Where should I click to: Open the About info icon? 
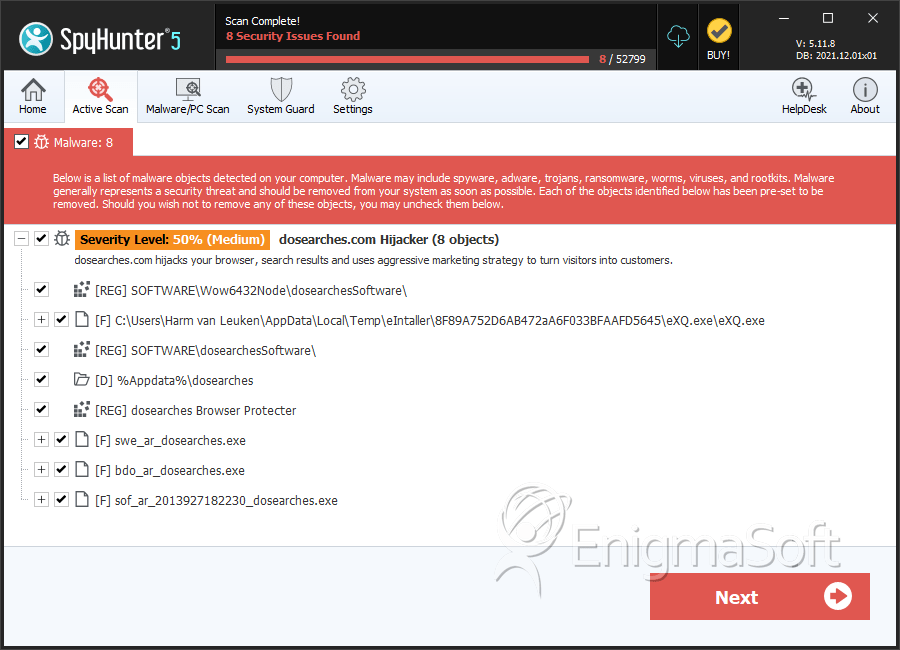tap(864, 90)
